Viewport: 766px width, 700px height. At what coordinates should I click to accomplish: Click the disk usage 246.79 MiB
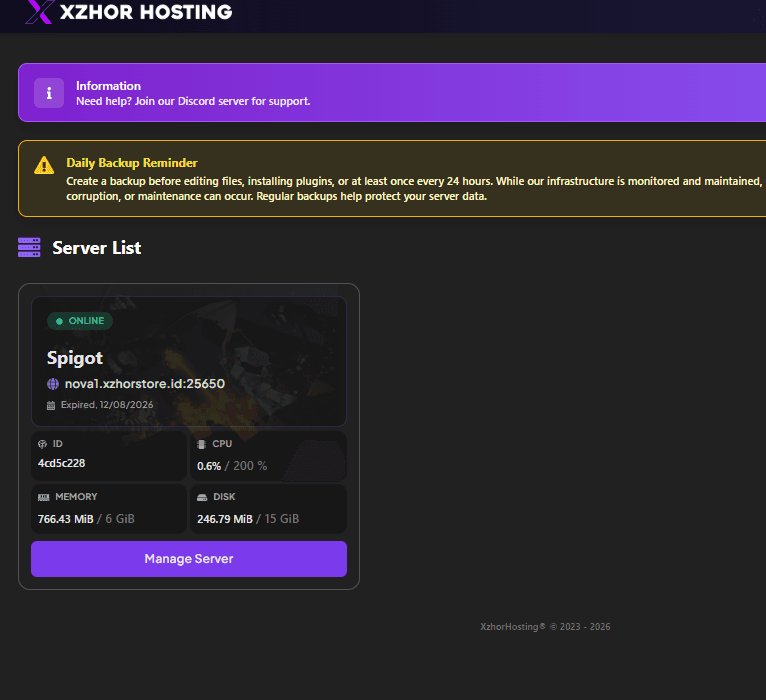click(225, 519)
